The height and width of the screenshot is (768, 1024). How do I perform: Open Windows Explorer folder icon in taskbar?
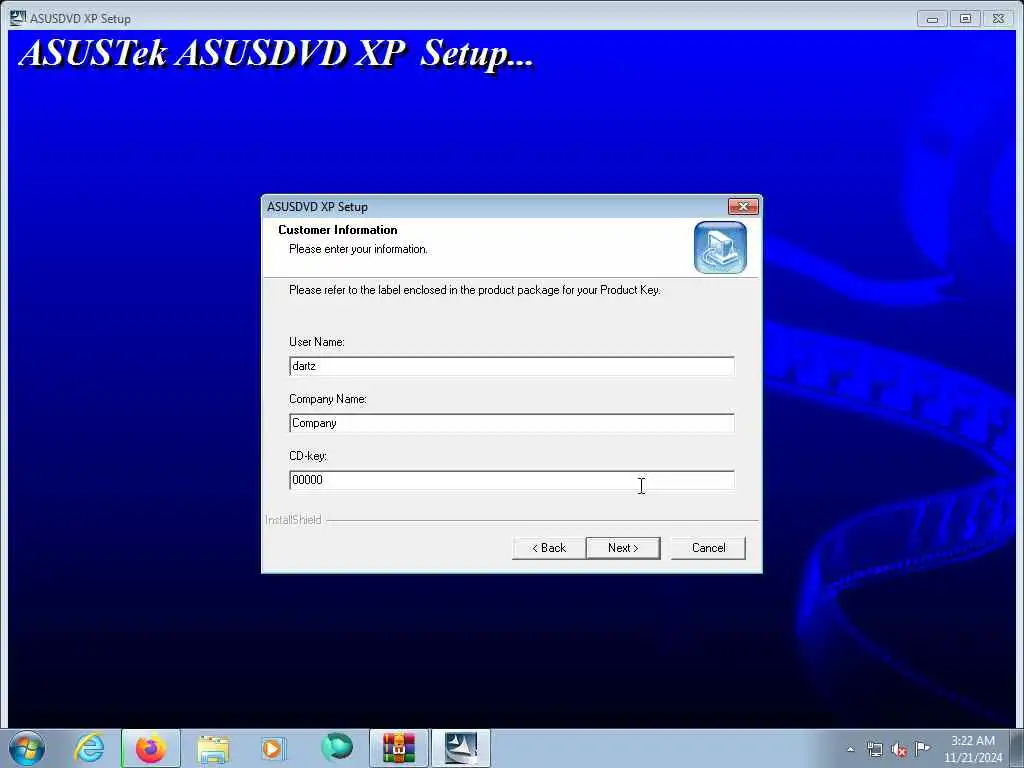tap(213, 748)
